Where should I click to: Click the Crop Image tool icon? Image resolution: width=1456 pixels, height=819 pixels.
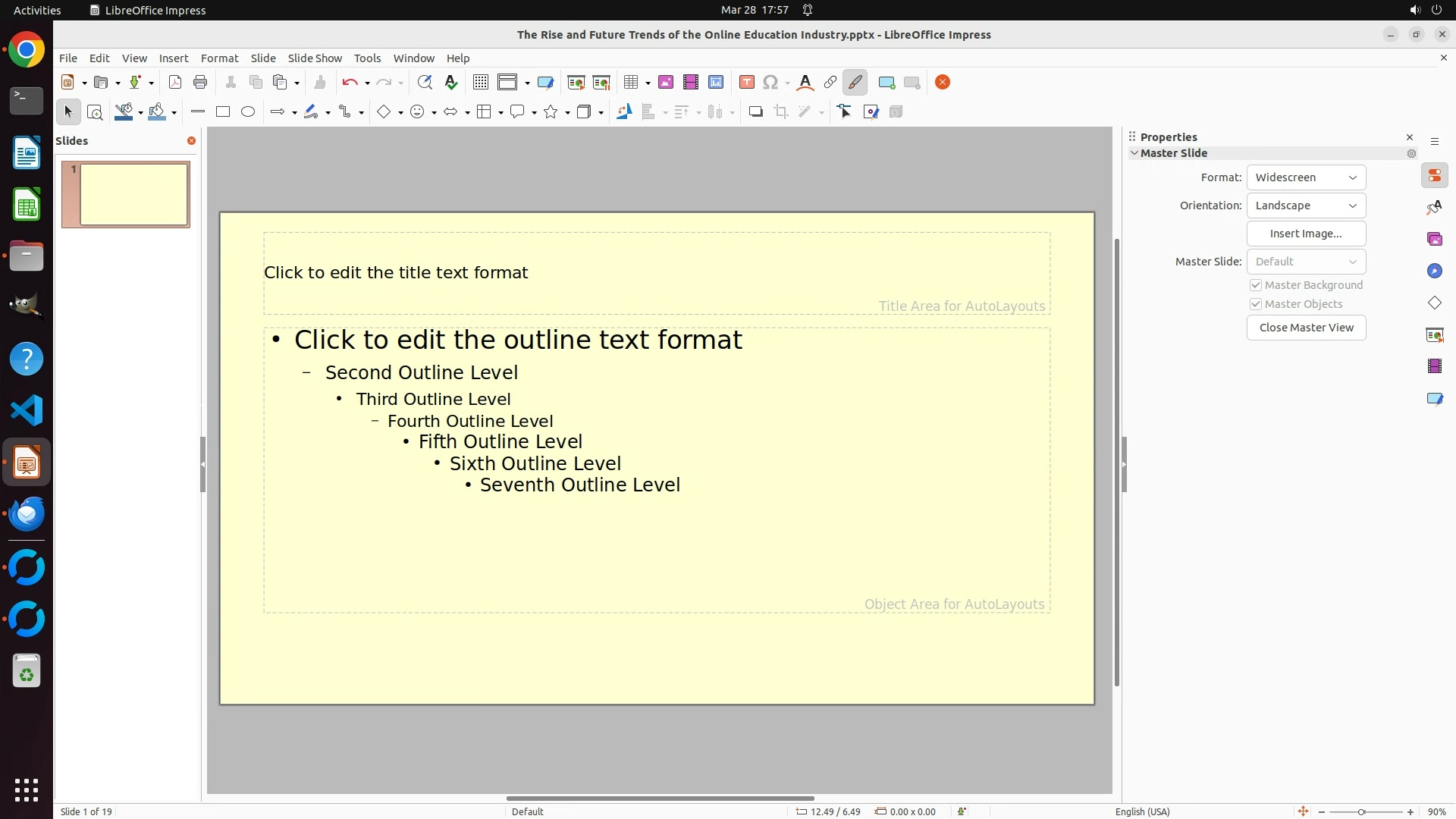[x=781, y=112]
